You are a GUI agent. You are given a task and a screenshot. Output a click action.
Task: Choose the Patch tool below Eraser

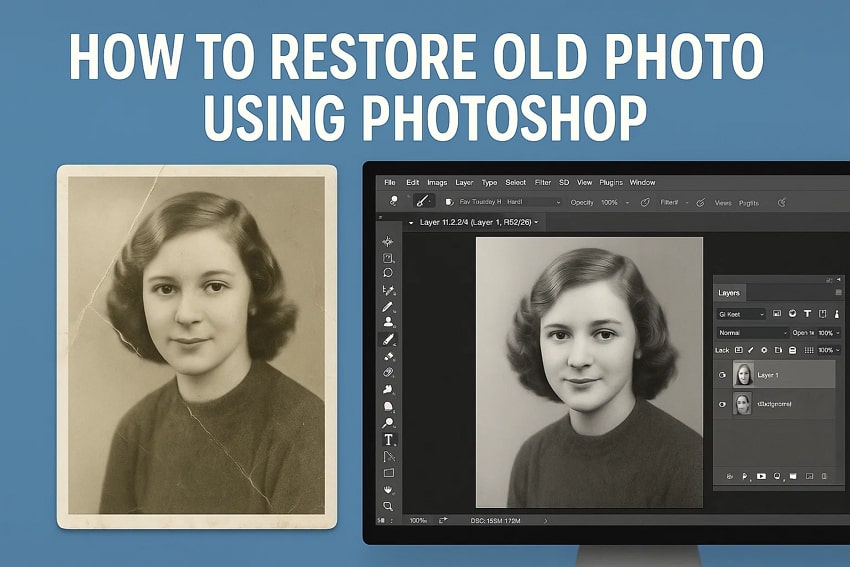(388, 372)
